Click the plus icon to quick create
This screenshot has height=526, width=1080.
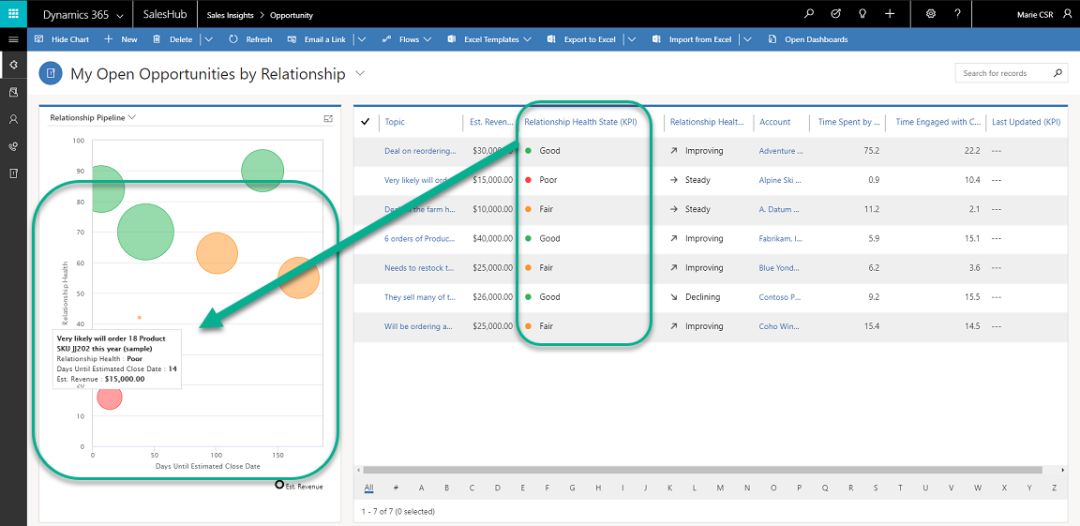[890, 14]
